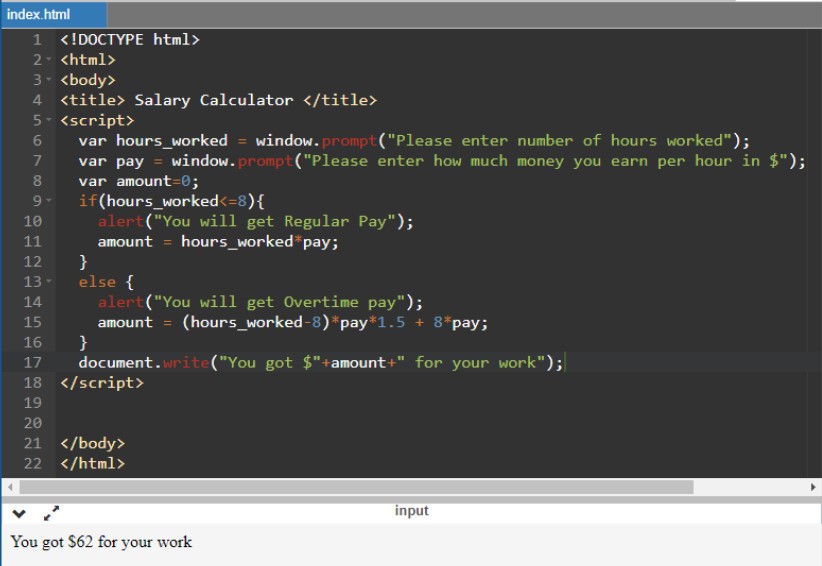Collapse the if block on line 9

49,201
